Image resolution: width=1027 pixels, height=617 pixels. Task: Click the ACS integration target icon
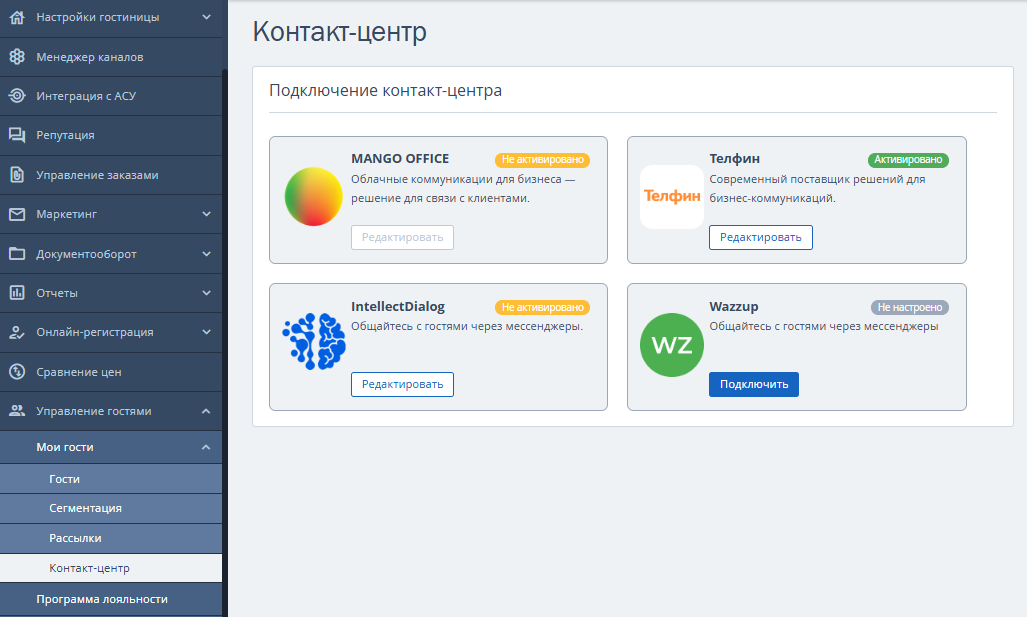tap(17, 96)
